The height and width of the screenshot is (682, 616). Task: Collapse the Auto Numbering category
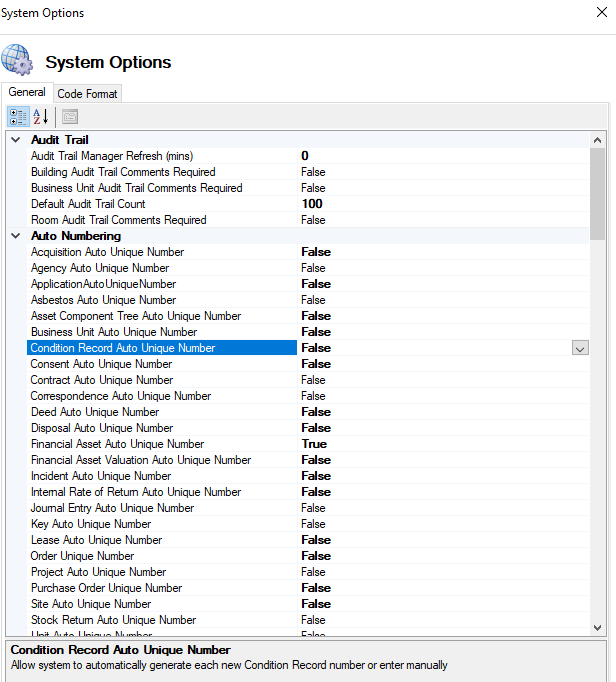tap(15, 236)
